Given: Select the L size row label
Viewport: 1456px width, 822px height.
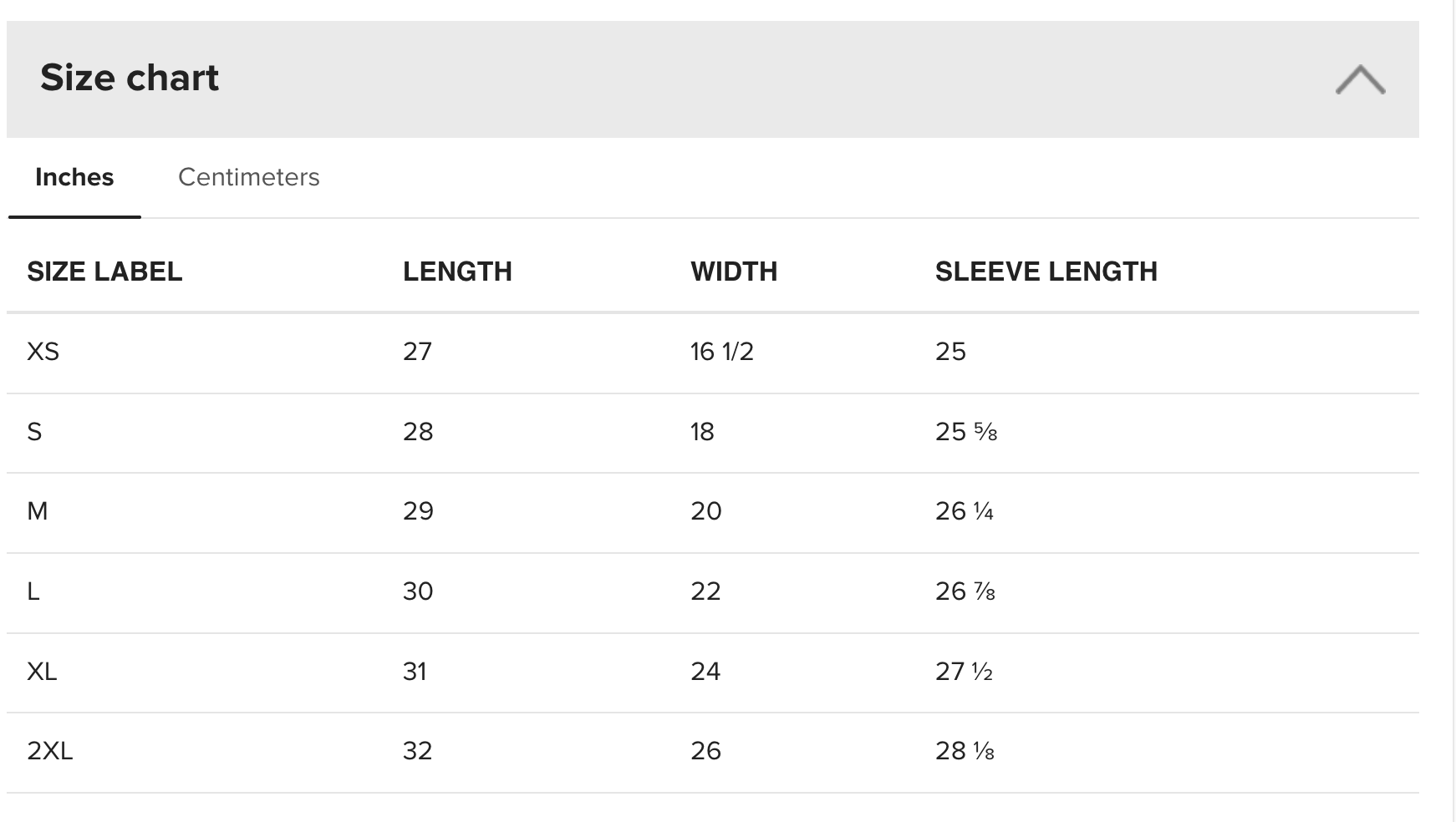Looking at the screenshot, I should coord(33,591).
